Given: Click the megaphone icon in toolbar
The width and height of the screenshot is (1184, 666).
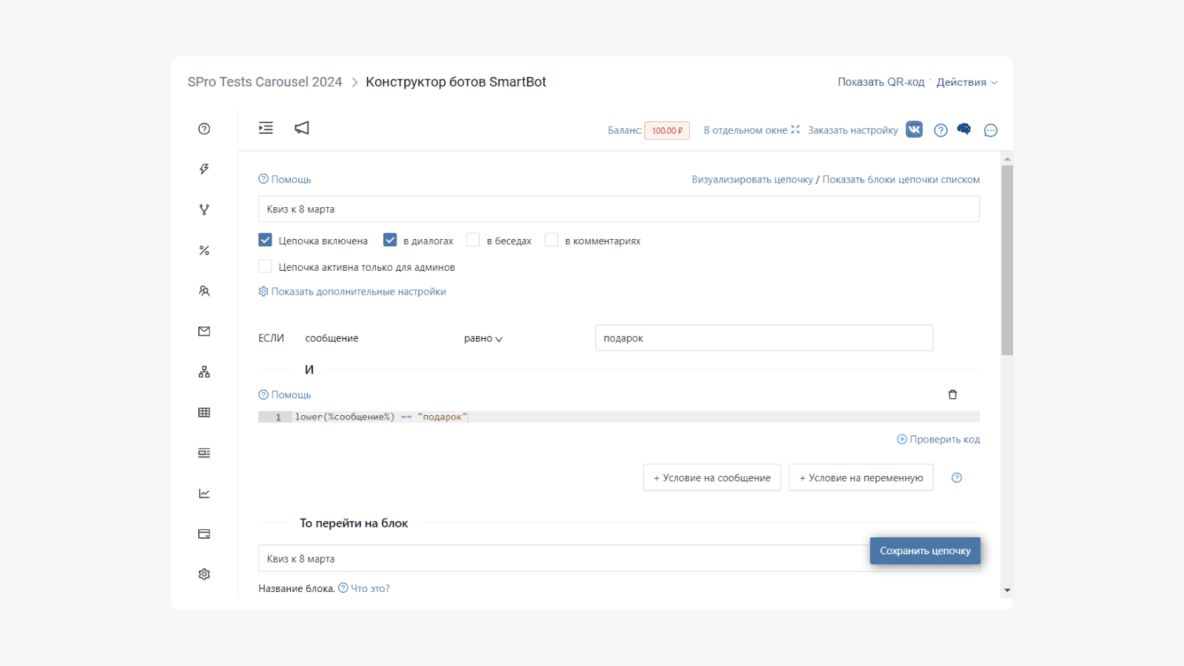Looking at the screenshot, I should [x=302, y=128].
